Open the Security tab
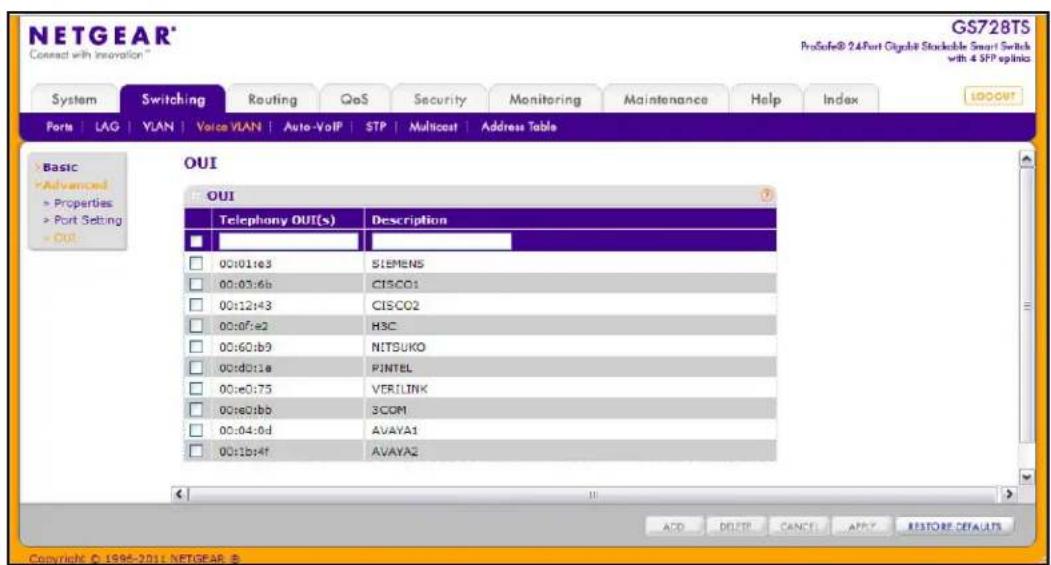Viewport: 1051px width, 565px height. 440,99
